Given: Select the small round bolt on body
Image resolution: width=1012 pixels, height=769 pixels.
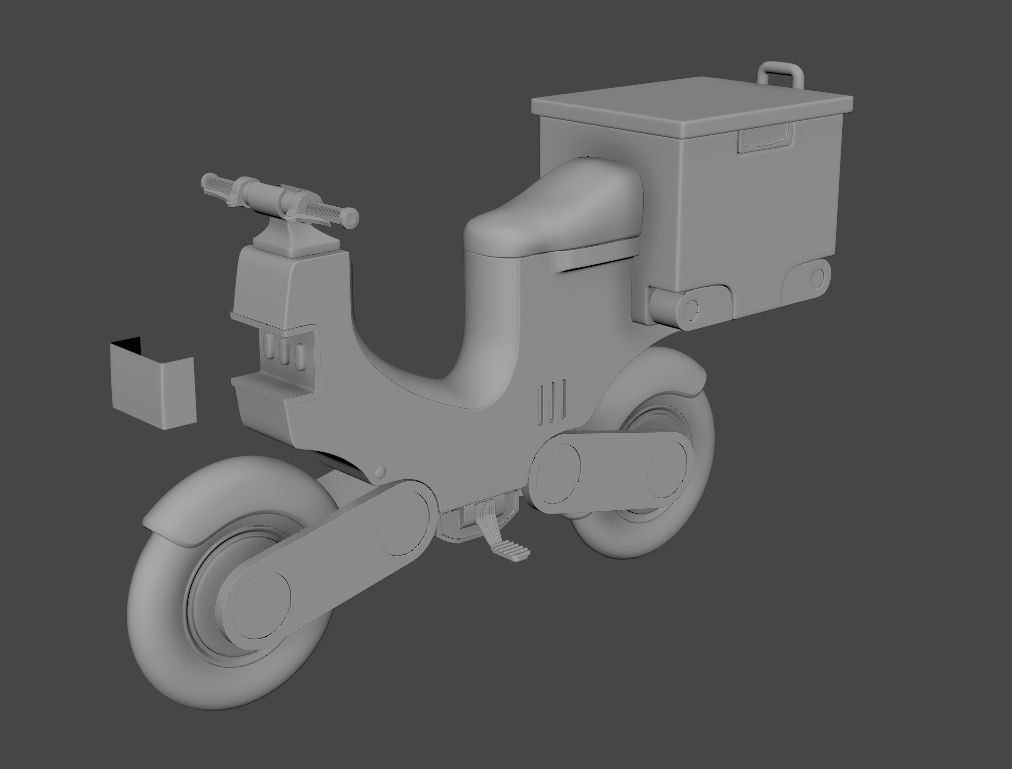Looking at the screenshot, I should pos(381,472).
